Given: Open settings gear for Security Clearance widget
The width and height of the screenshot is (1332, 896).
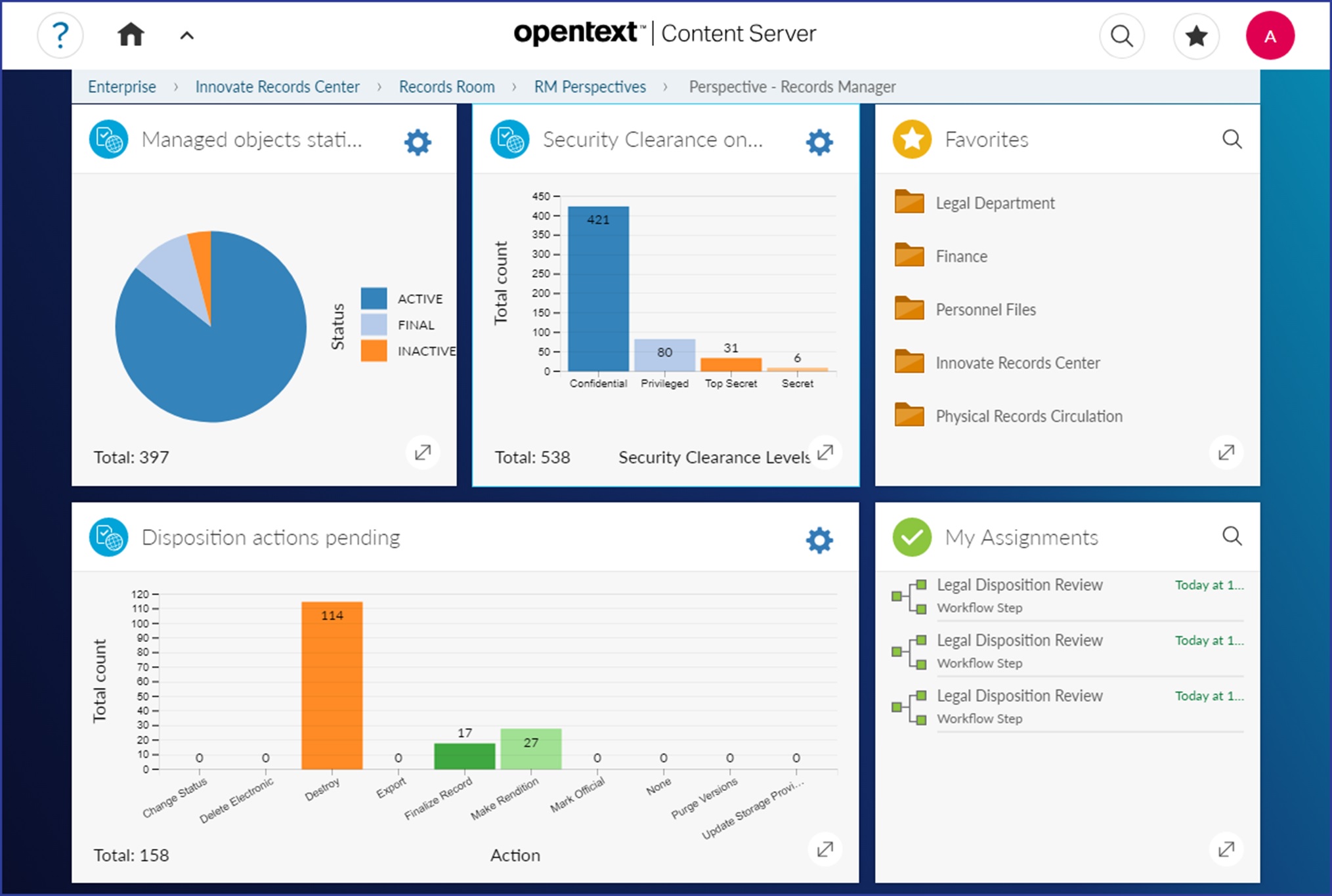Looking at the screenshot, I should click(819, 142).
